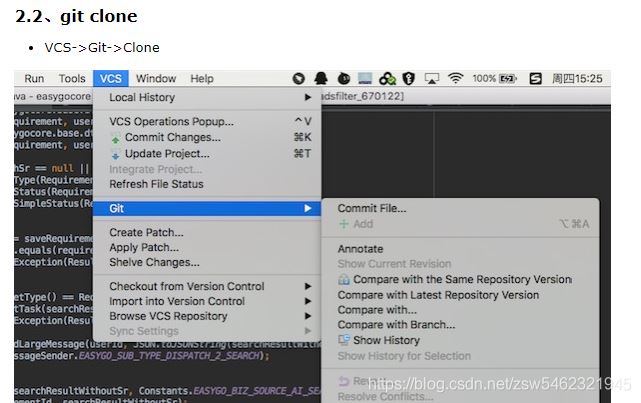Expand the Import into Version Control submenu

coord(308,301)
